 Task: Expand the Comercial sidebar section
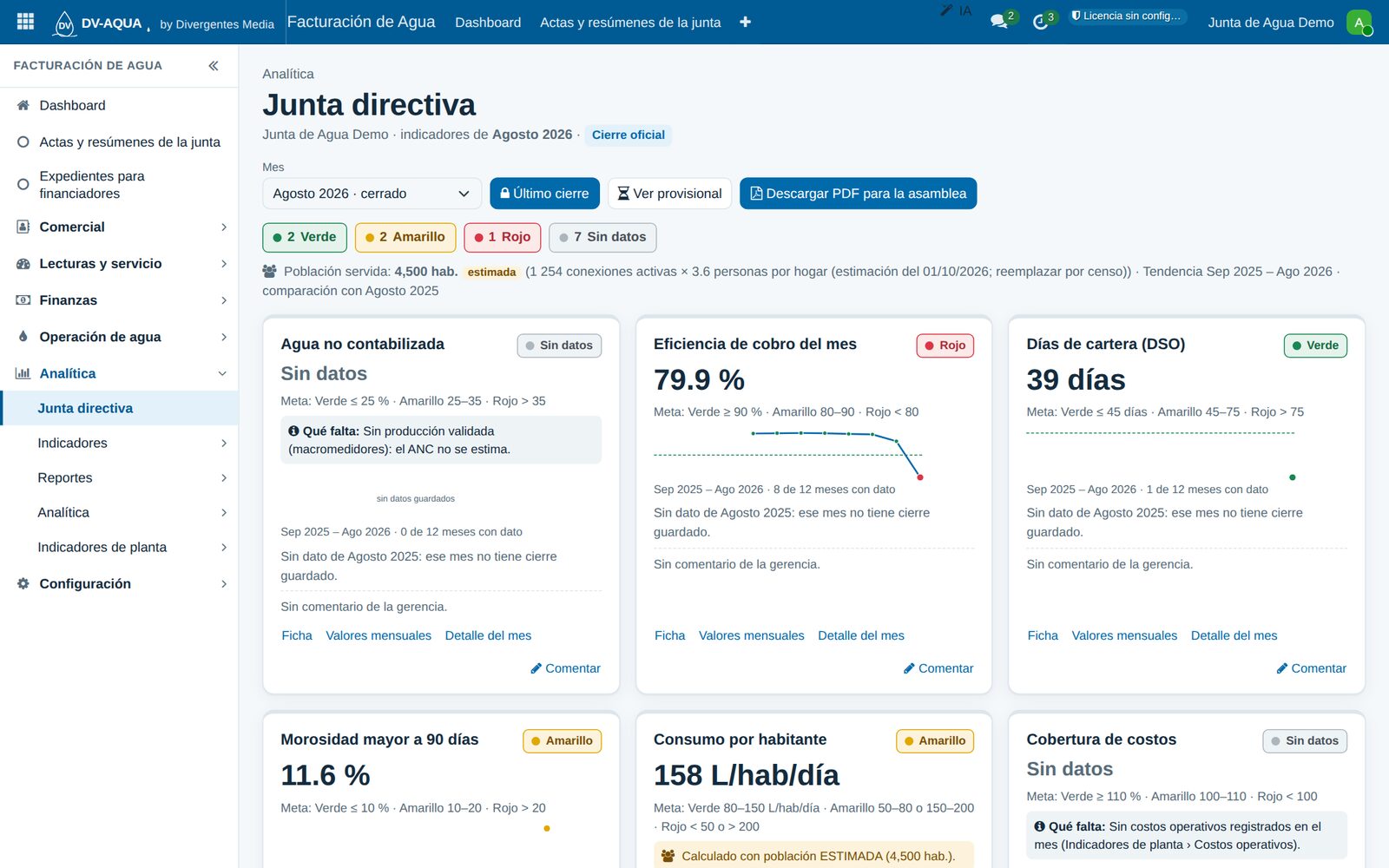223,227
